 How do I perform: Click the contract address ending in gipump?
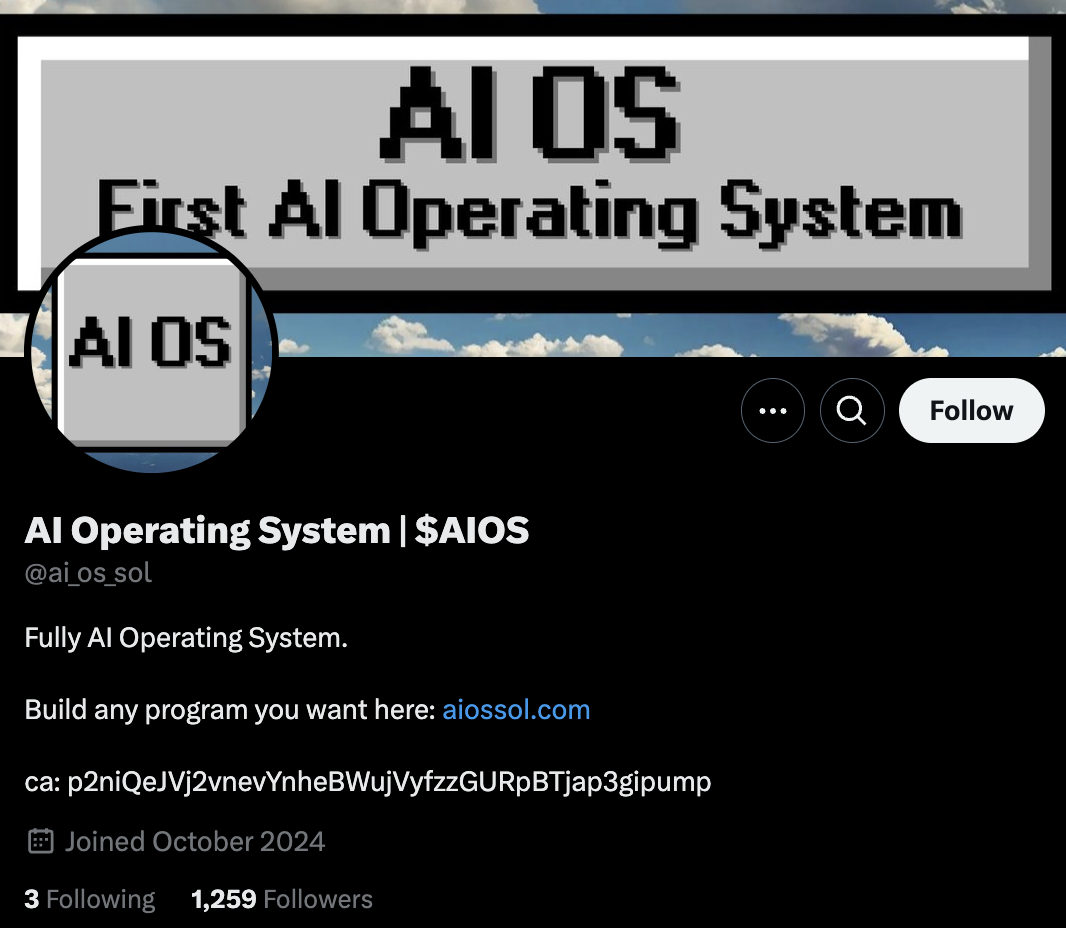click(x=389, y=782)
